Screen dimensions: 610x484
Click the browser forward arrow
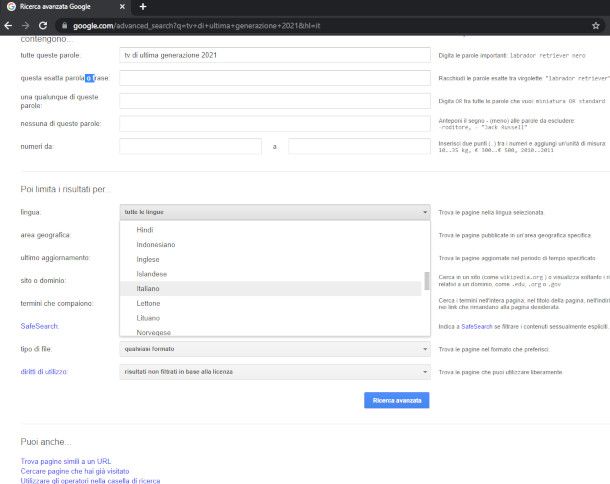pos(26,26)
